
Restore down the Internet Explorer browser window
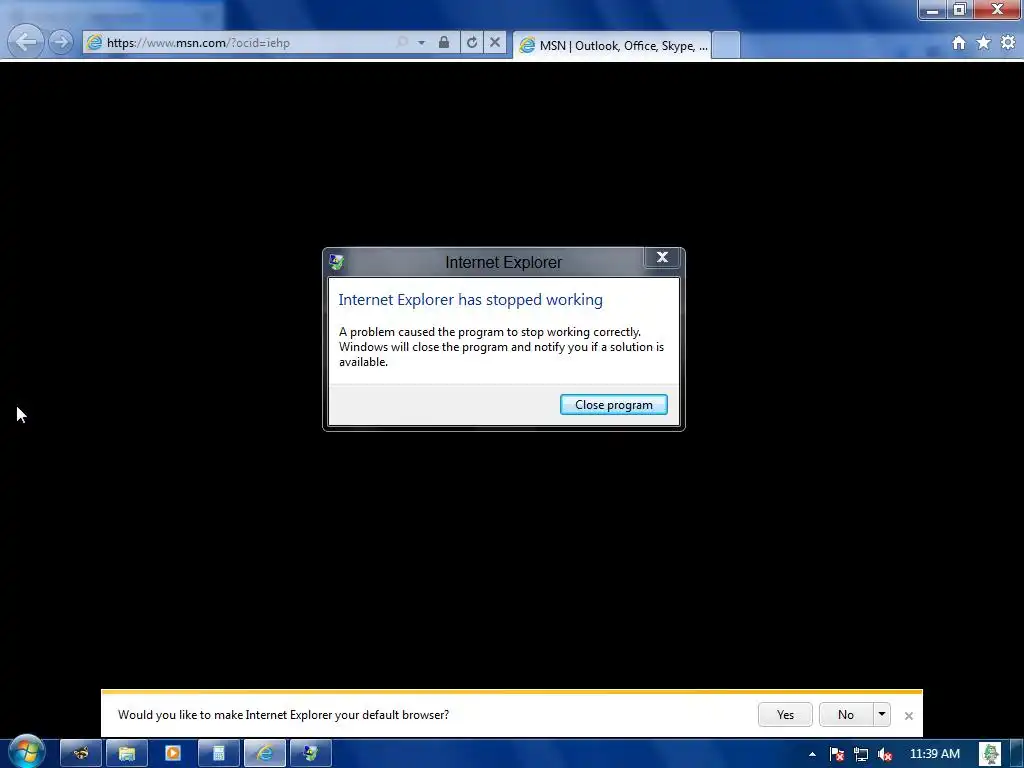(959, 10)
